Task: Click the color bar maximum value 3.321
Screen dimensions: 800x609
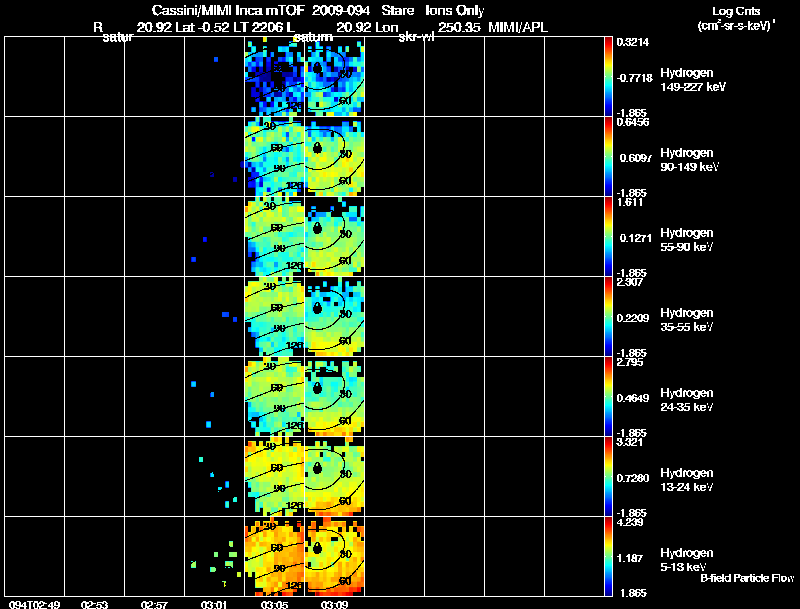Action: coord(630,442)
